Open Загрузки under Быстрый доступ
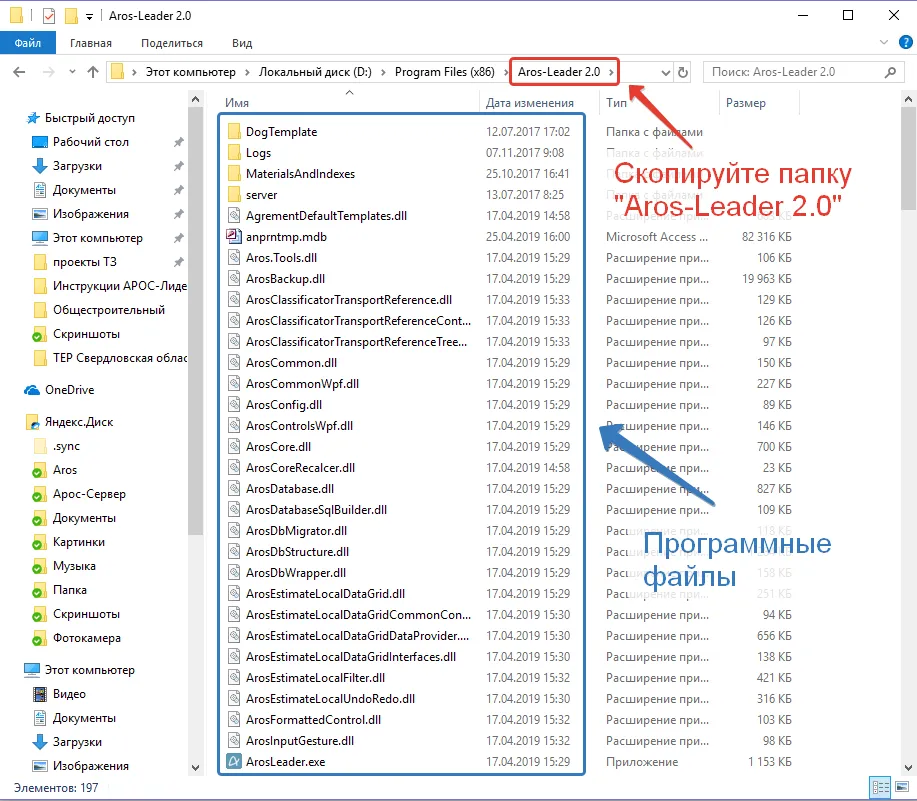Viewport: 917px width, 801px height. coord(77,166)
